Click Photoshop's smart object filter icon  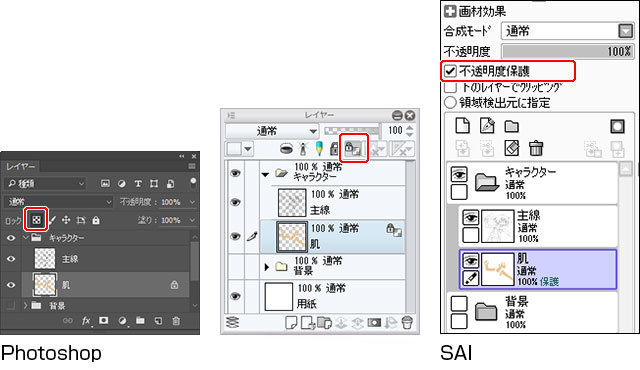[170, 184]
